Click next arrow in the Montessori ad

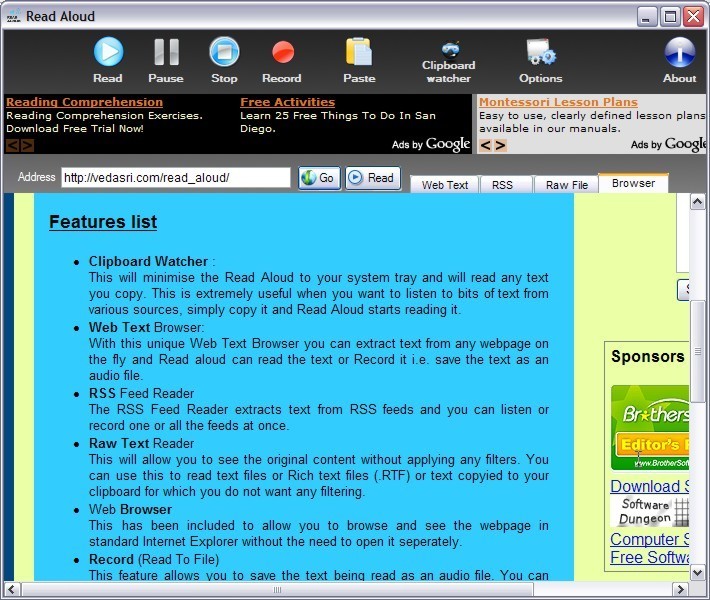click(500, 145)
